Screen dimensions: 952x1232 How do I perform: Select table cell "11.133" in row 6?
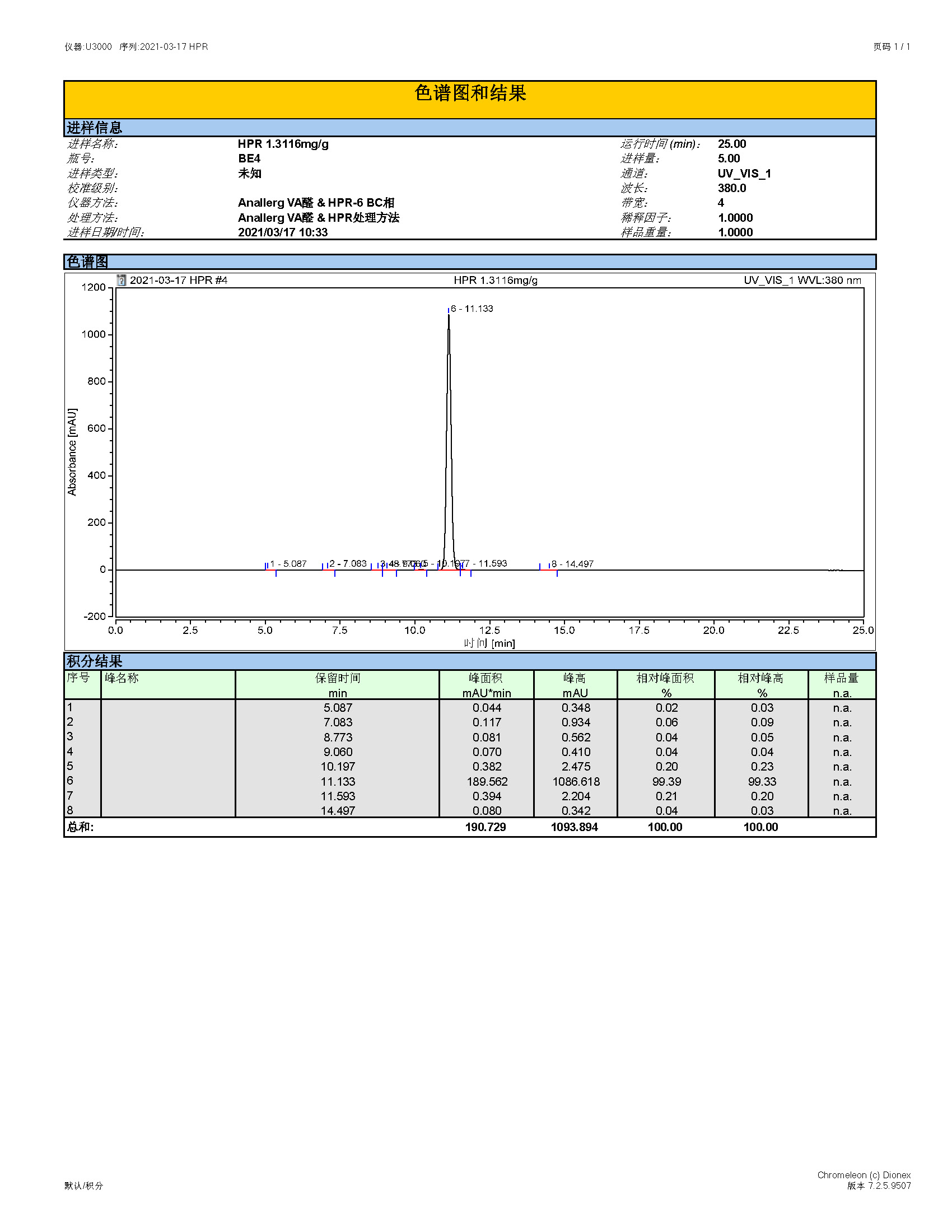pos(338,782)
